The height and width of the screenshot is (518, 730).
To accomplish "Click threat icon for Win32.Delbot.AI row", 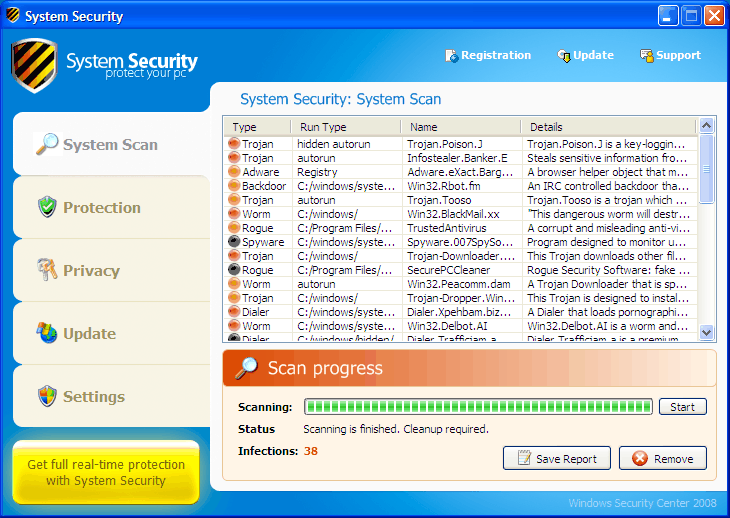I will [234, 325].
